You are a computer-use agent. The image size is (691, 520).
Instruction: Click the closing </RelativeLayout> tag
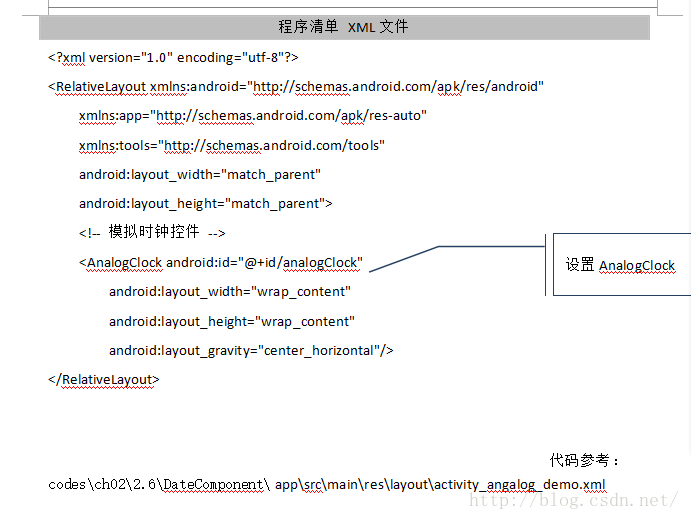(x=104, y=380)
